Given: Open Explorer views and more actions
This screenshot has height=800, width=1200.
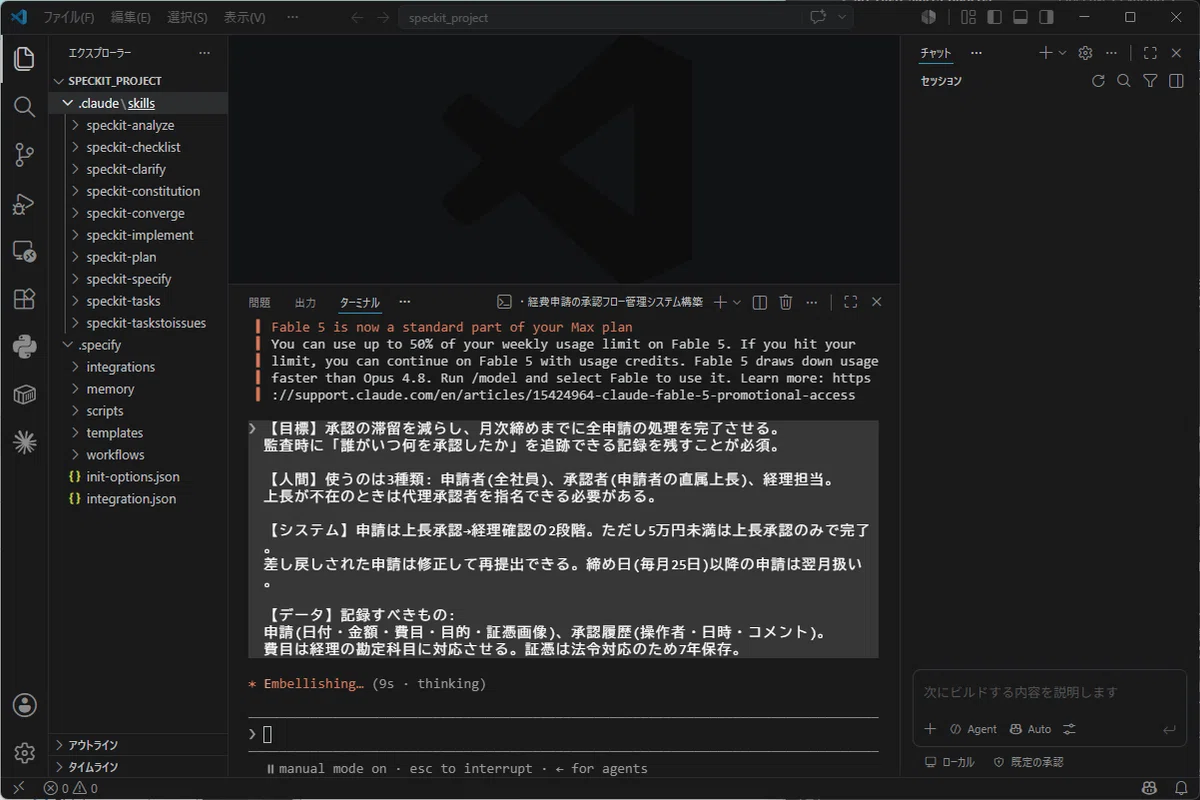Looking at the screenshot, I should [204, 53].
